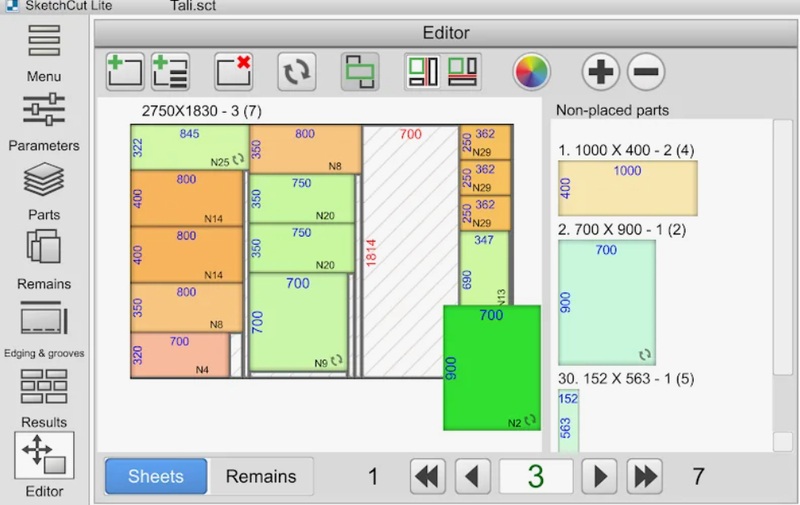Go to the Parts section
Image resolution: width=800 pixels, height=505 pixels.
tap(43, 190)
